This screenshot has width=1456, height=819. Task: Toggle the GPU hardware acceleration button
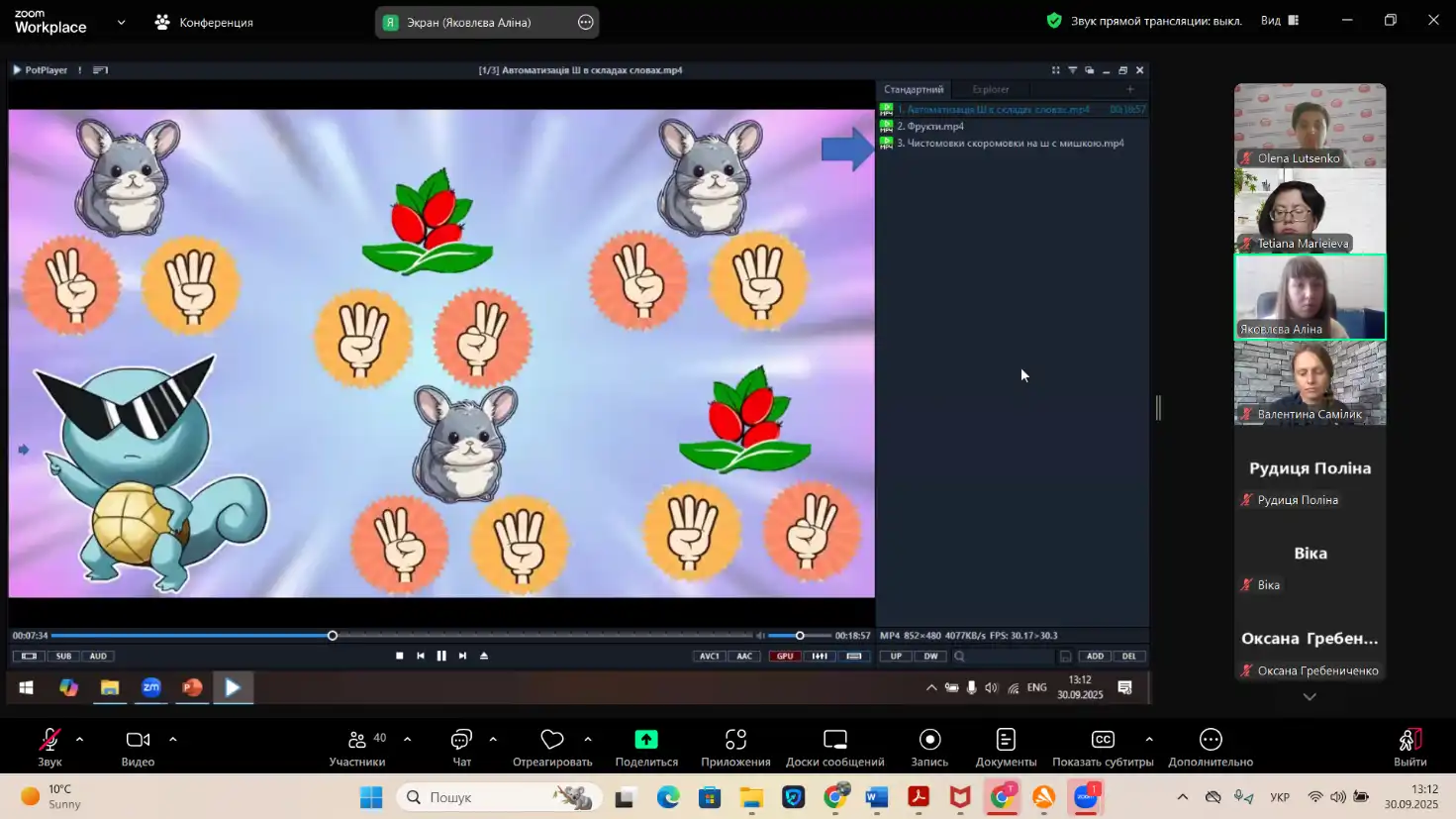coord(785,656)
